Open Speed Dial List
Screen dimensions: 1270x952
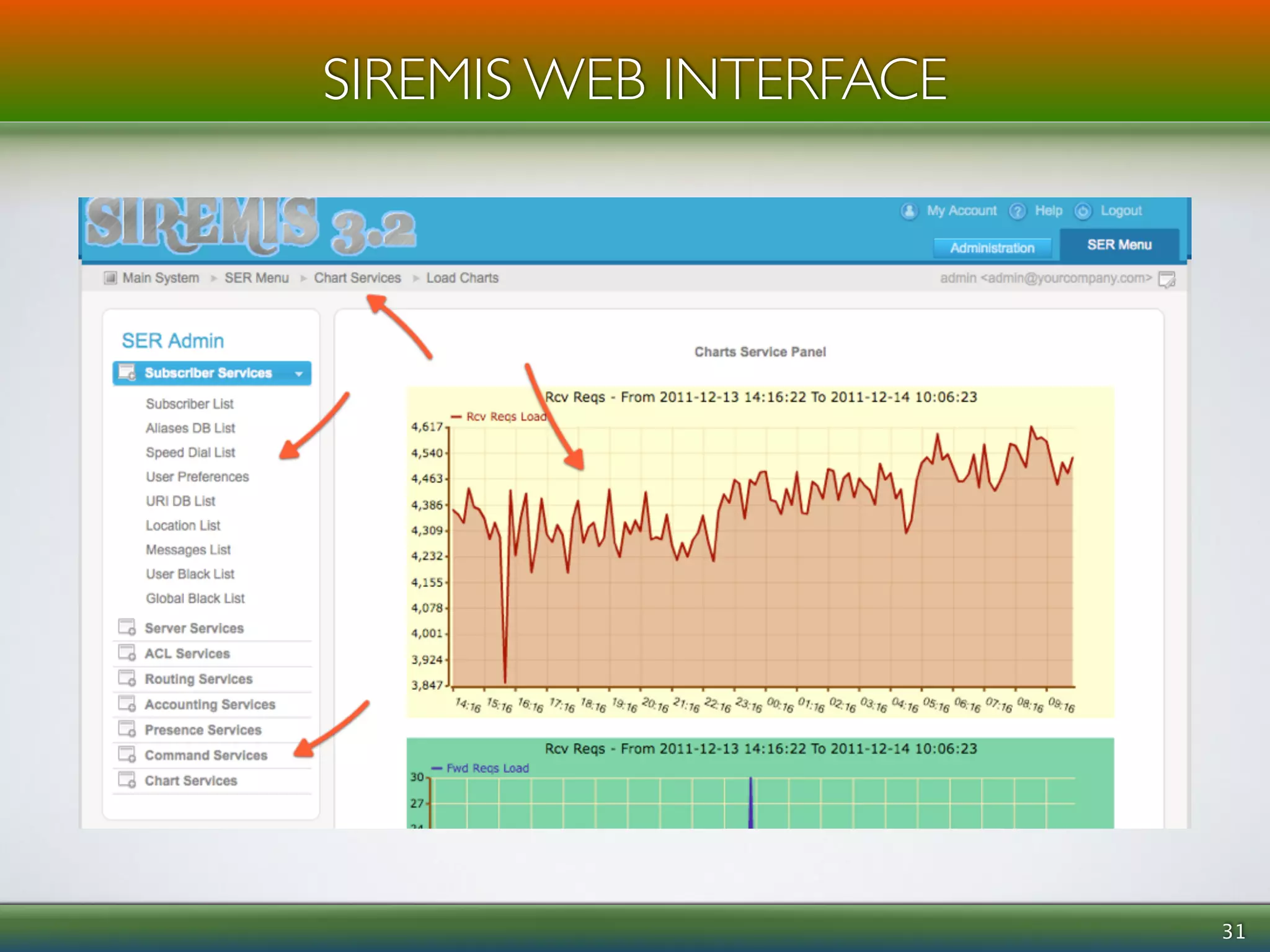point(190,452)
